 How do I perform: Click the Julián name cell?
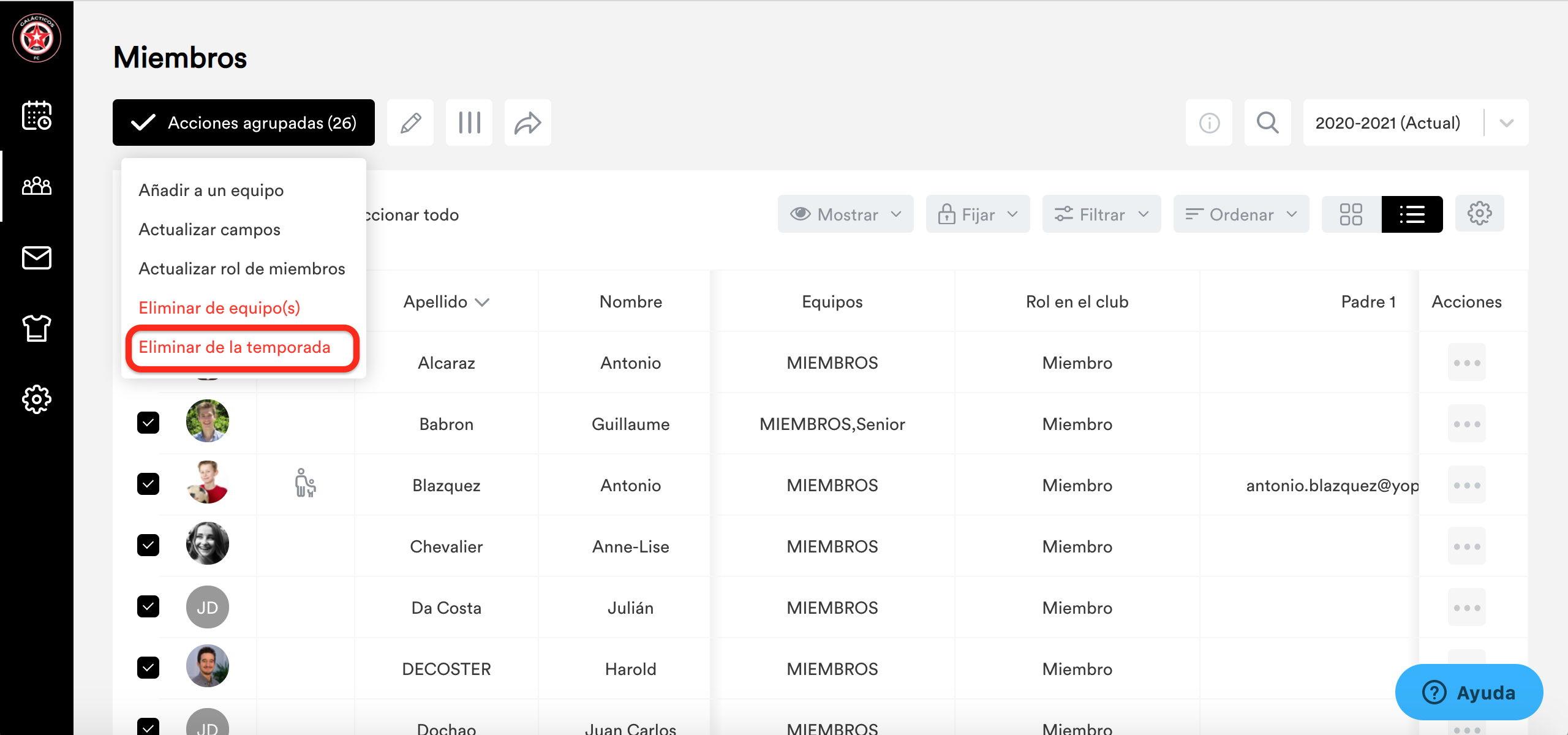[631, 608]
